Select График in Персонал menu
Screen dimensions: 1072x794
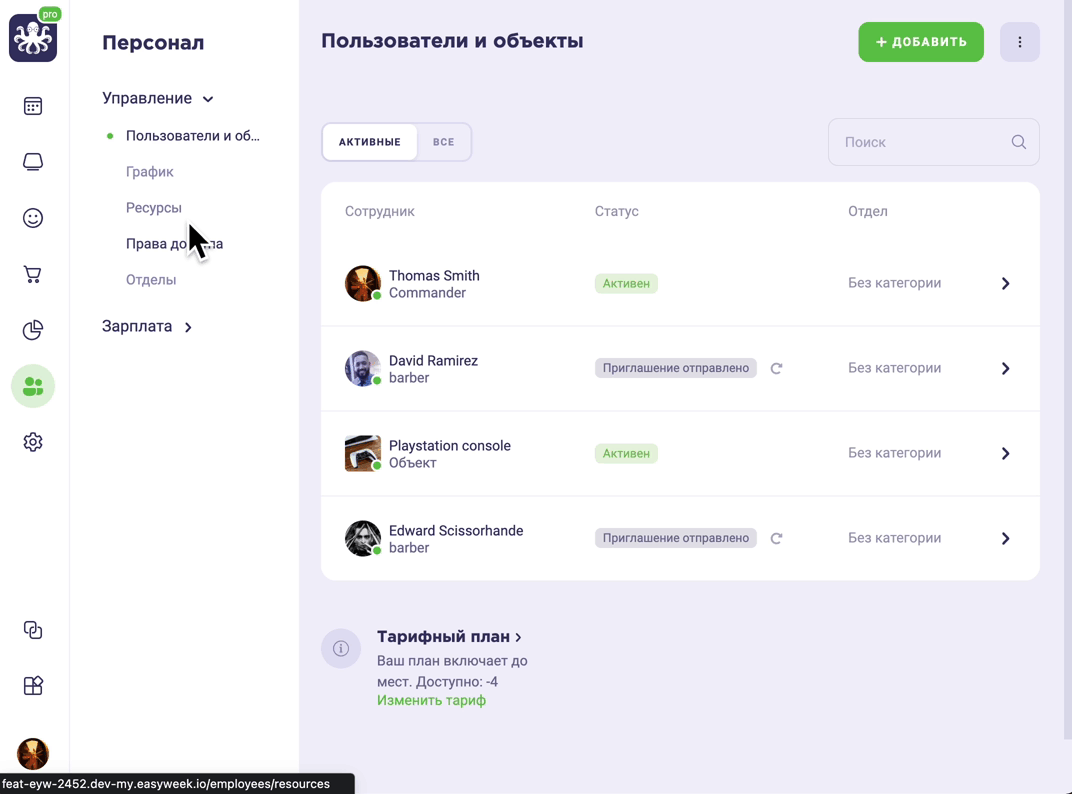tap(150, 172)
